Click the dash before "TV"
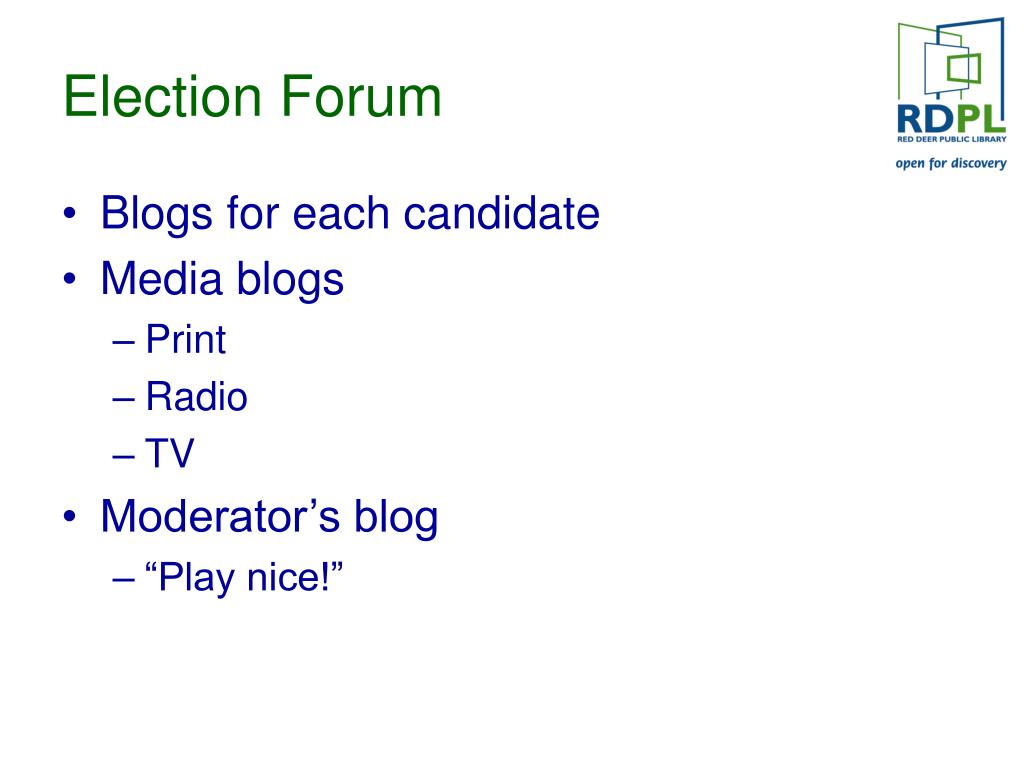The height and width of the screenshot is (768, 1024). click(x=123, y=456)
